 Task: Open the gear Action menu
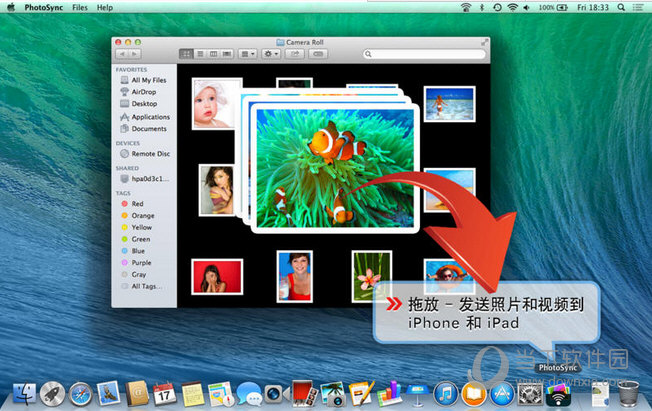click(x=271, y=54)
